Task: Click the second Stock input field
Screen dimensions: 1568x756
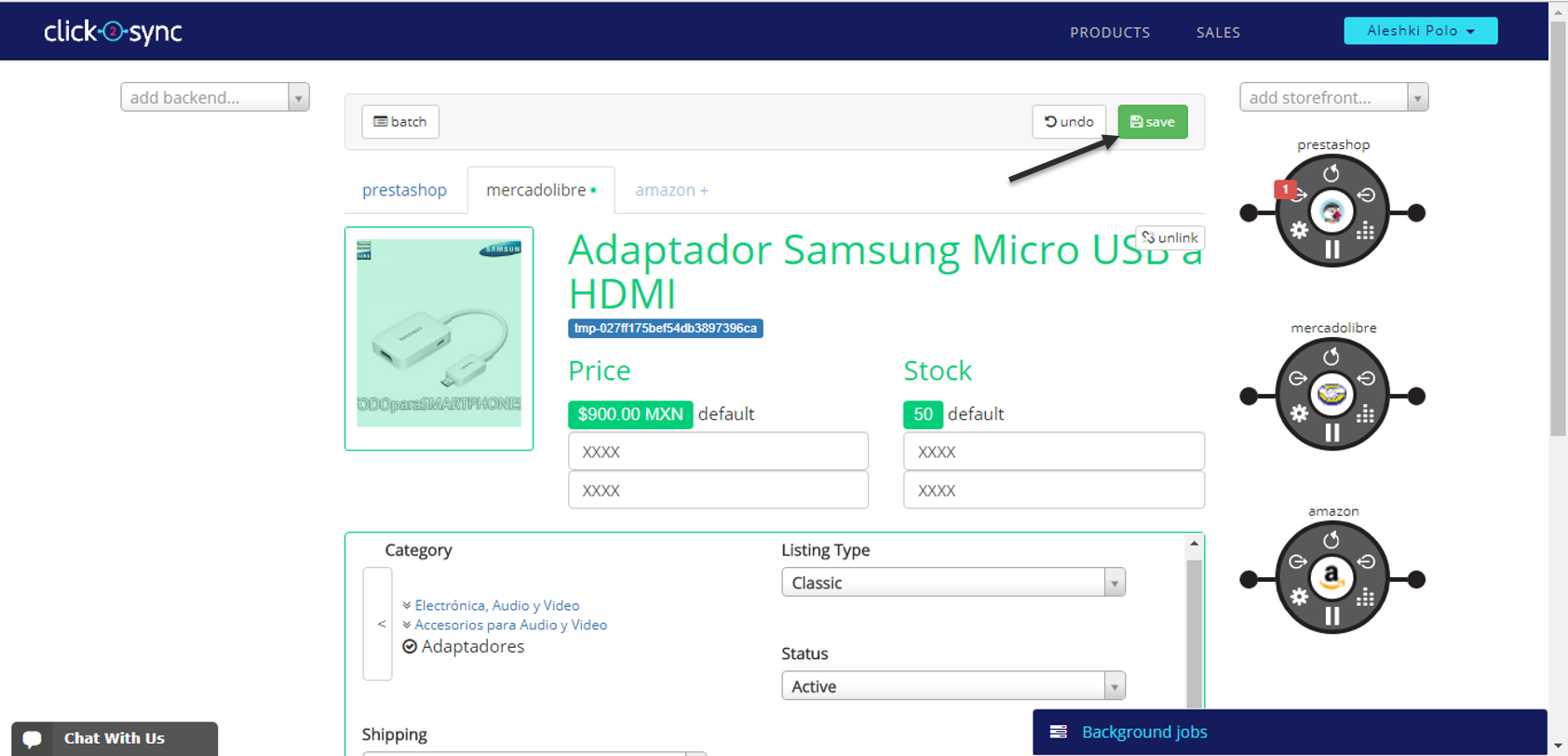Action: coord(1053,490)
